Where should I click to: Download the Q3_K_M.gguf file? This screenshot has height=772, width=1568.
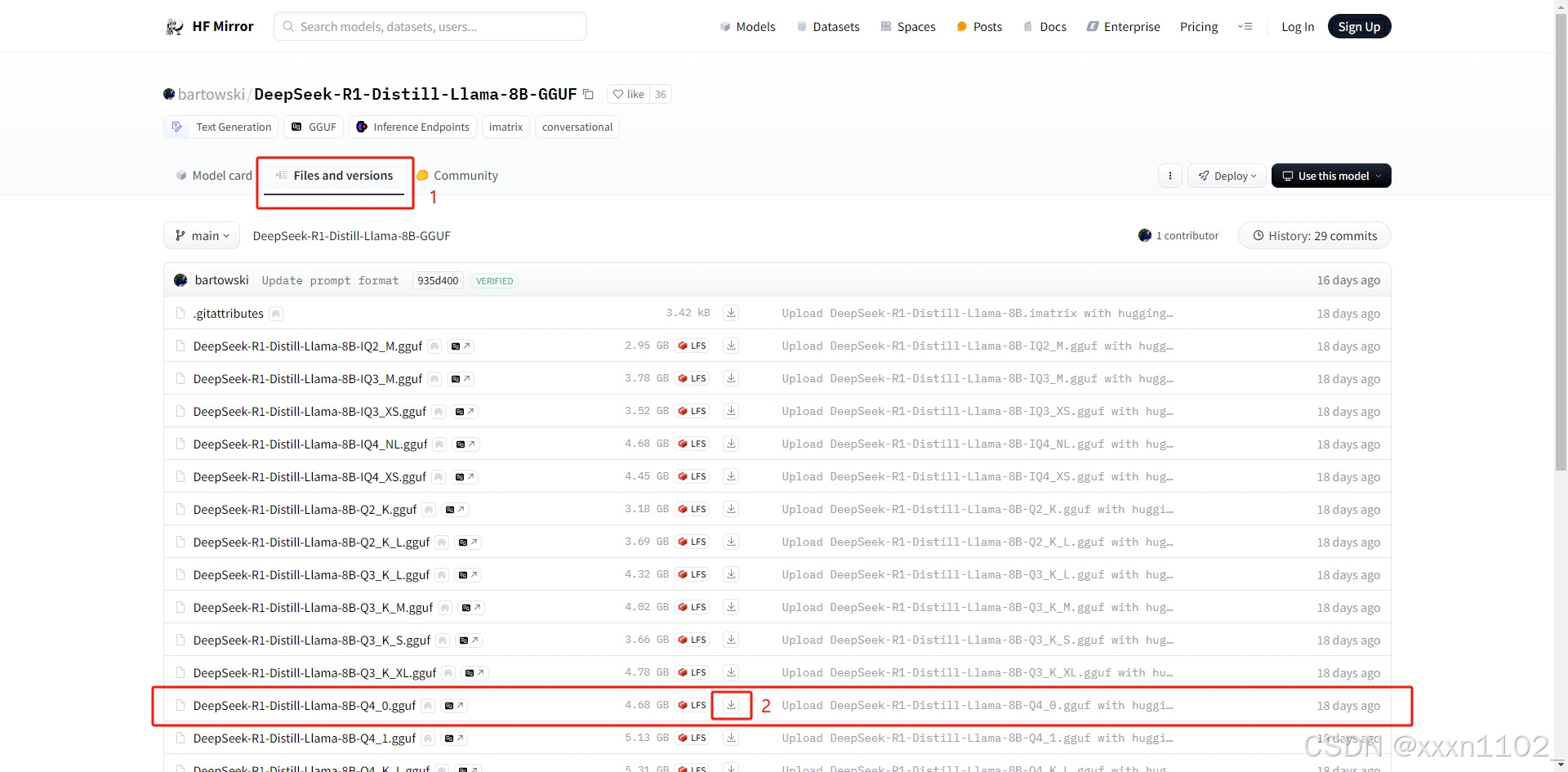coord(731,607)
